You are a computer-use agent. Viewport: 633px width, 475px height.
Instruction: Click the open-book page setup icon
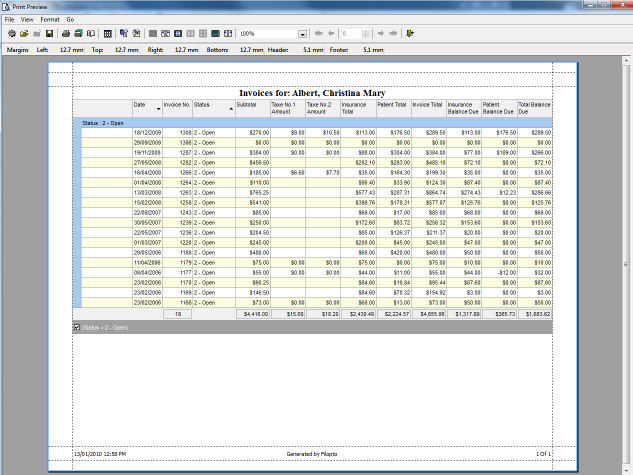(x=91, y=33)
